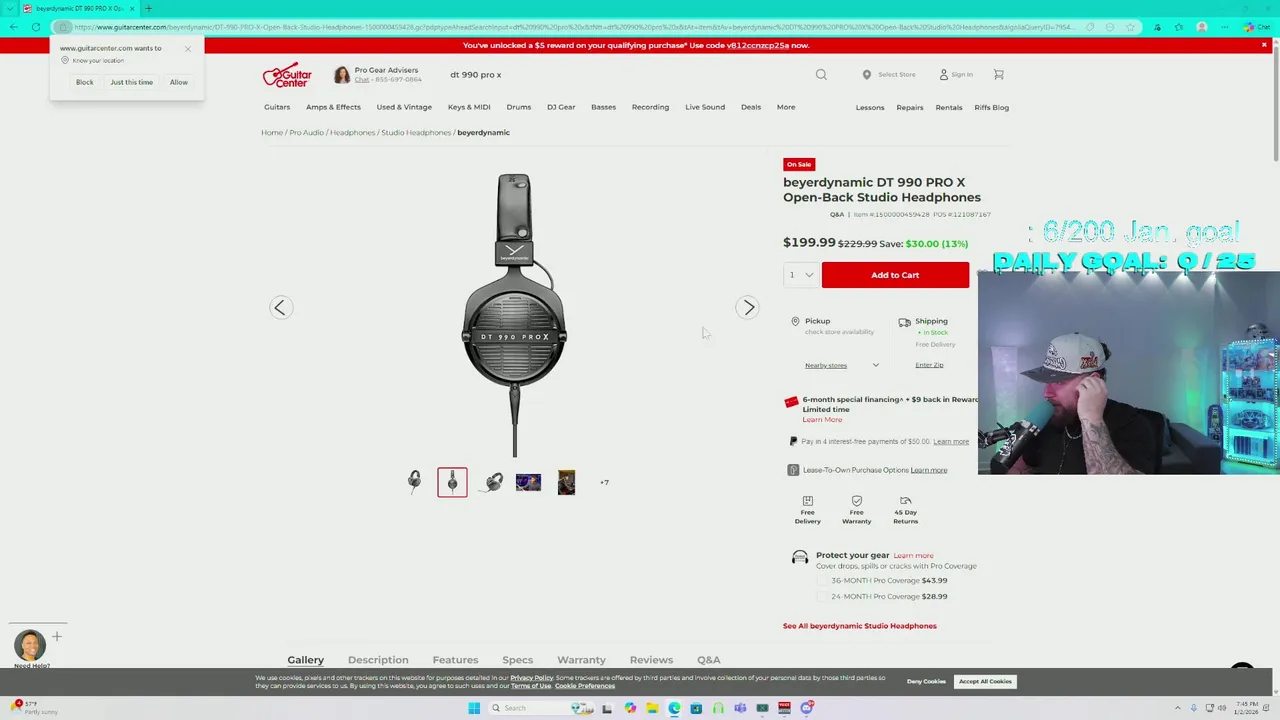Viewport: 1280px width, 720px height.
Task: Show the +7 more gallery images
Action: pyautogui.click(x=604, y=482)
